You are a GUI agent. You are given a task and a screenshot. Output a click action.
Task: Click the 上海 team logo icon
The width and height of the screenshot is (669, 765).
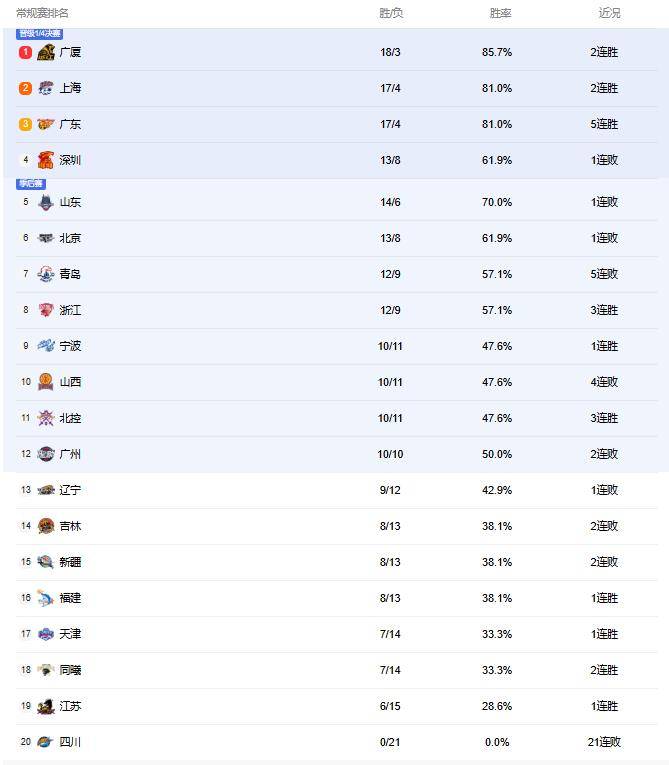point(46,88)
